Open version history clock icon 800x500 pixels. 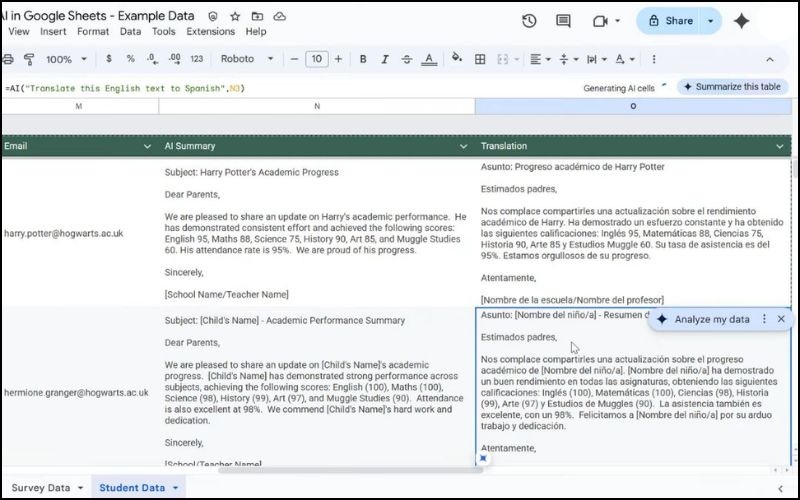pyautogui.click(x=529, y=21)
